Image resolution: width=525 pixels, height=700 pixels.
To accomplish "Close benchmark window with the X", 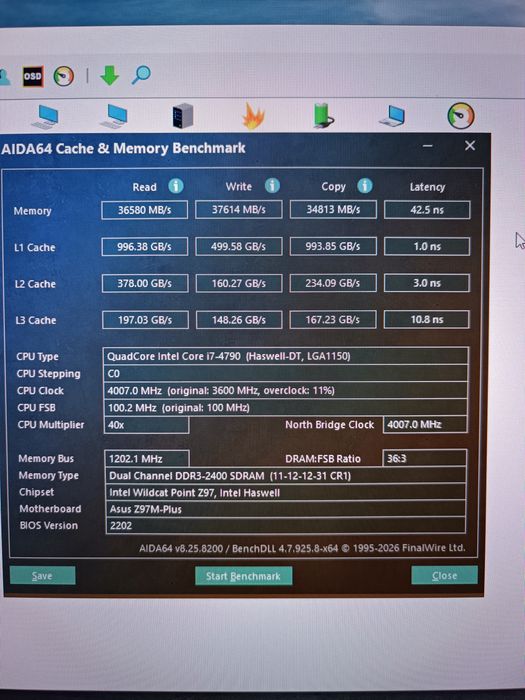I will [470, 146].
